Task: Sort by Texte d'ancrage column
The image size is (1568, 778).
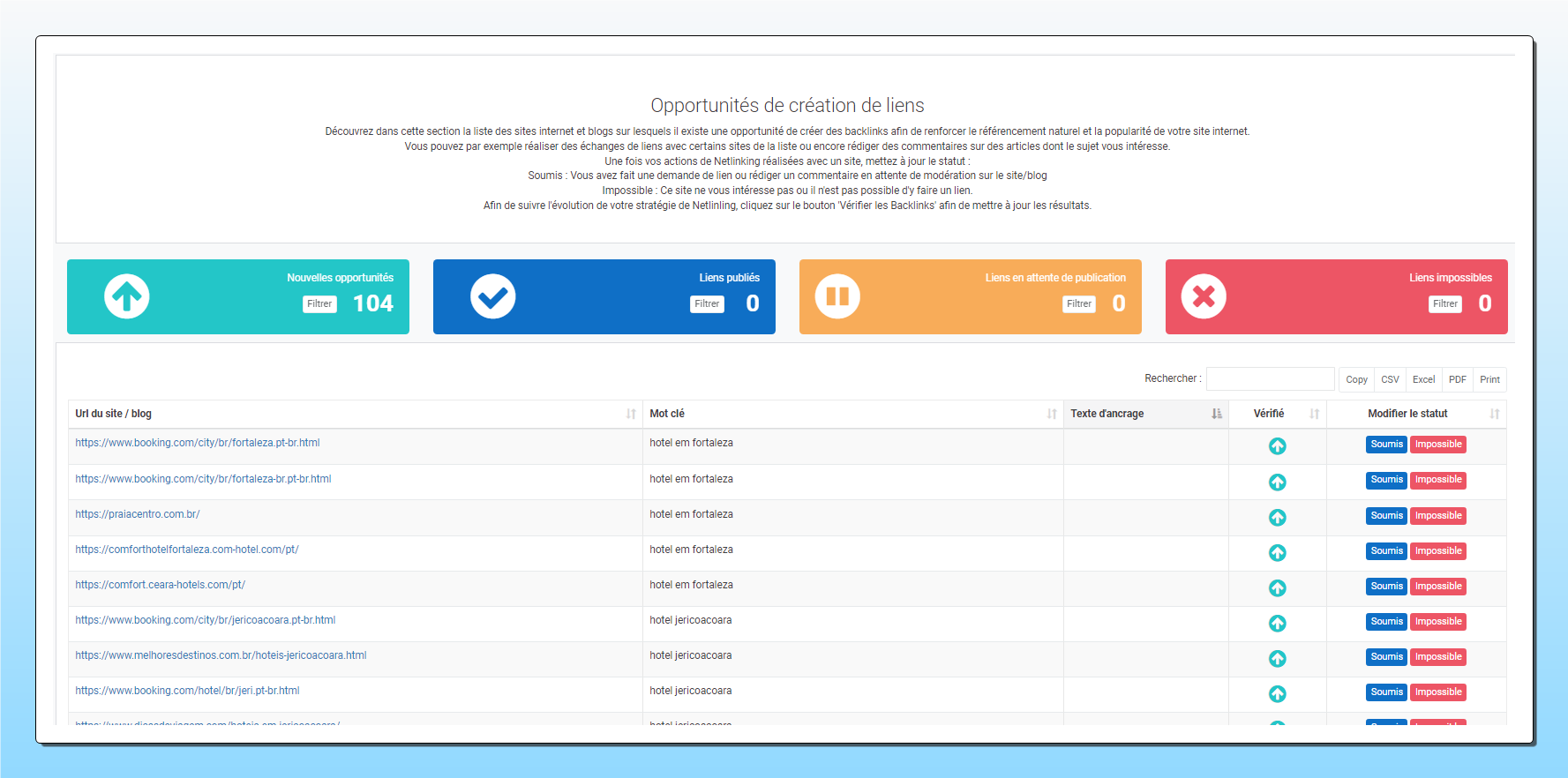Action: (1217, 414)
